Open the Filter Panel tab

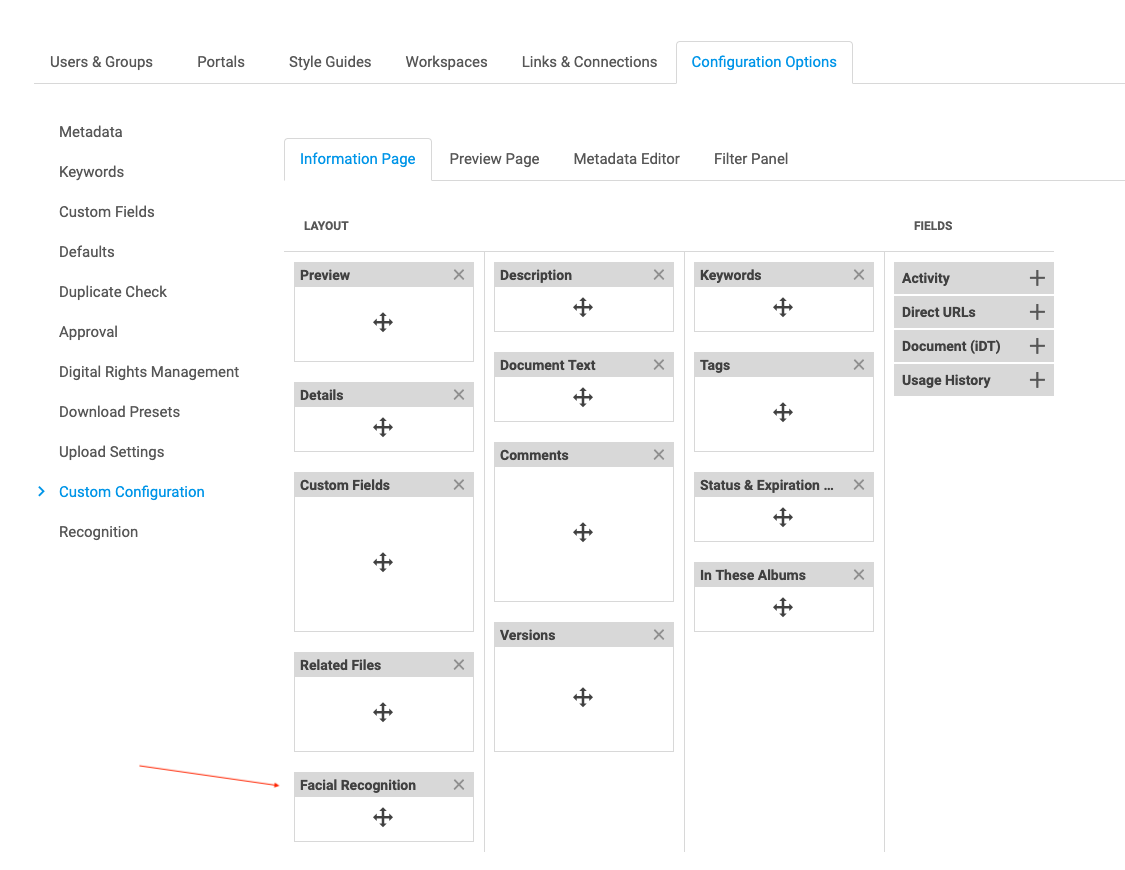(751, 159)
